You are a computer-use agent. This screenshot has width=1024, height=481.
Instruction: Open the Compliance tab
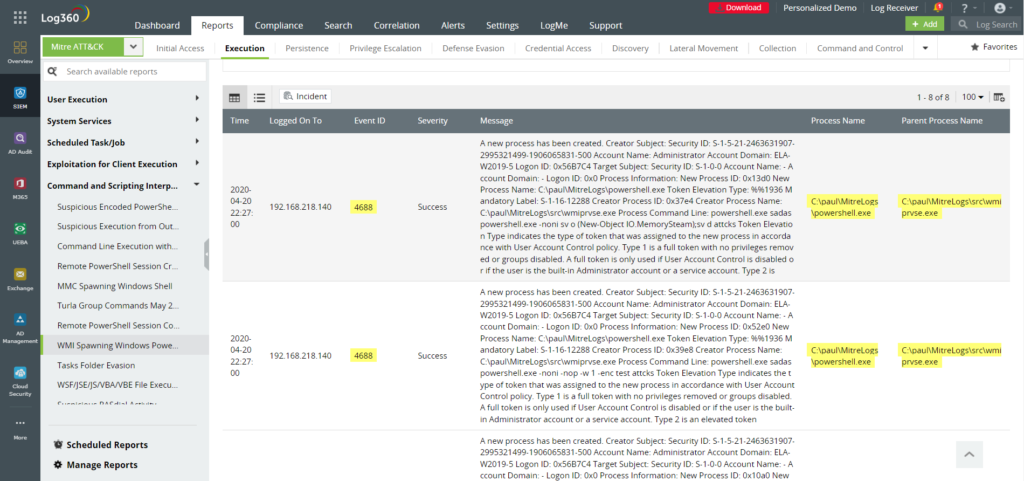pos(279,25)
